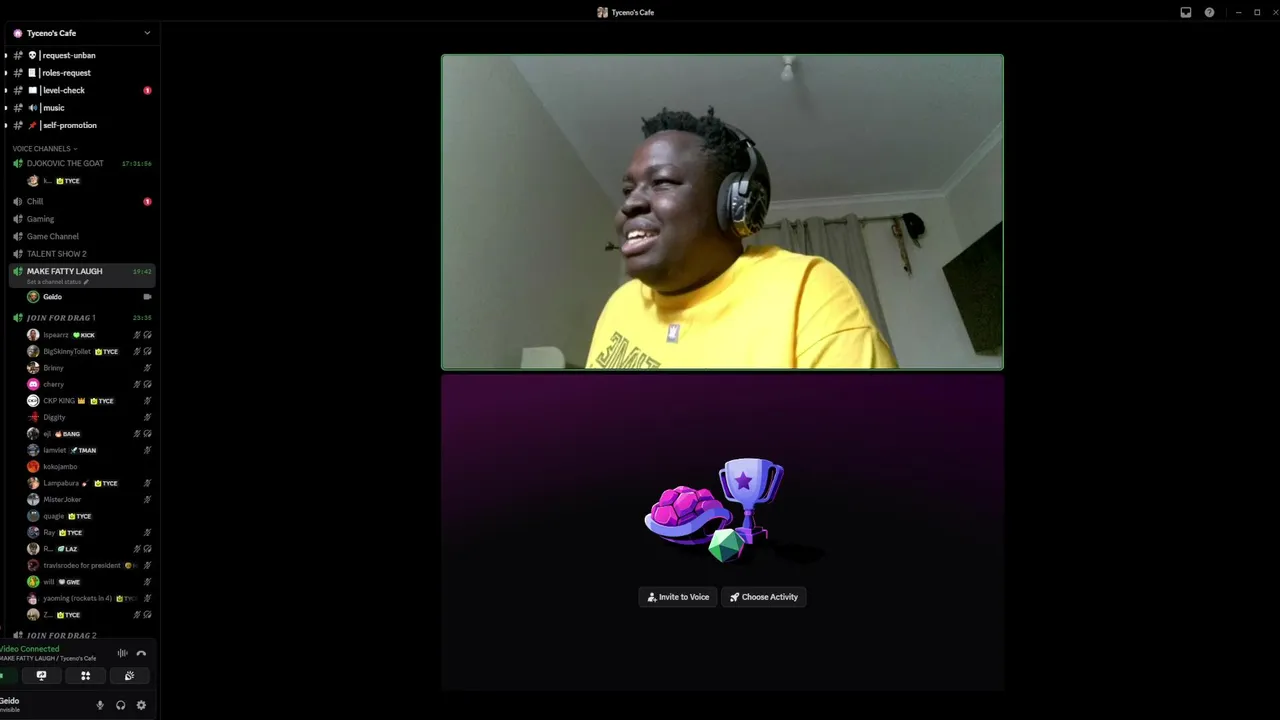Click the Share Your Screen button
1280x720 pixels.
click(x=41, y=676)
